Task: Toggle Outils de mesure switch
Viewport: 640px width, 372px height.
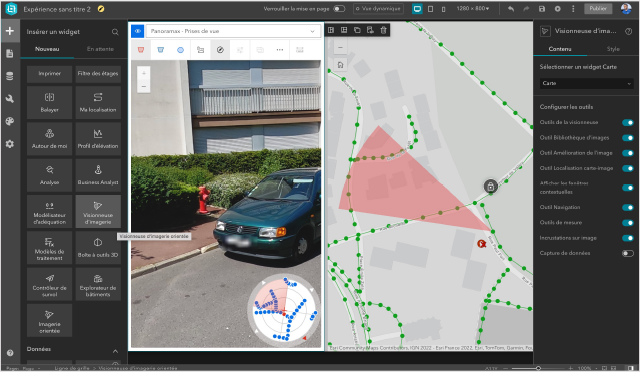Action: (628, 223)
